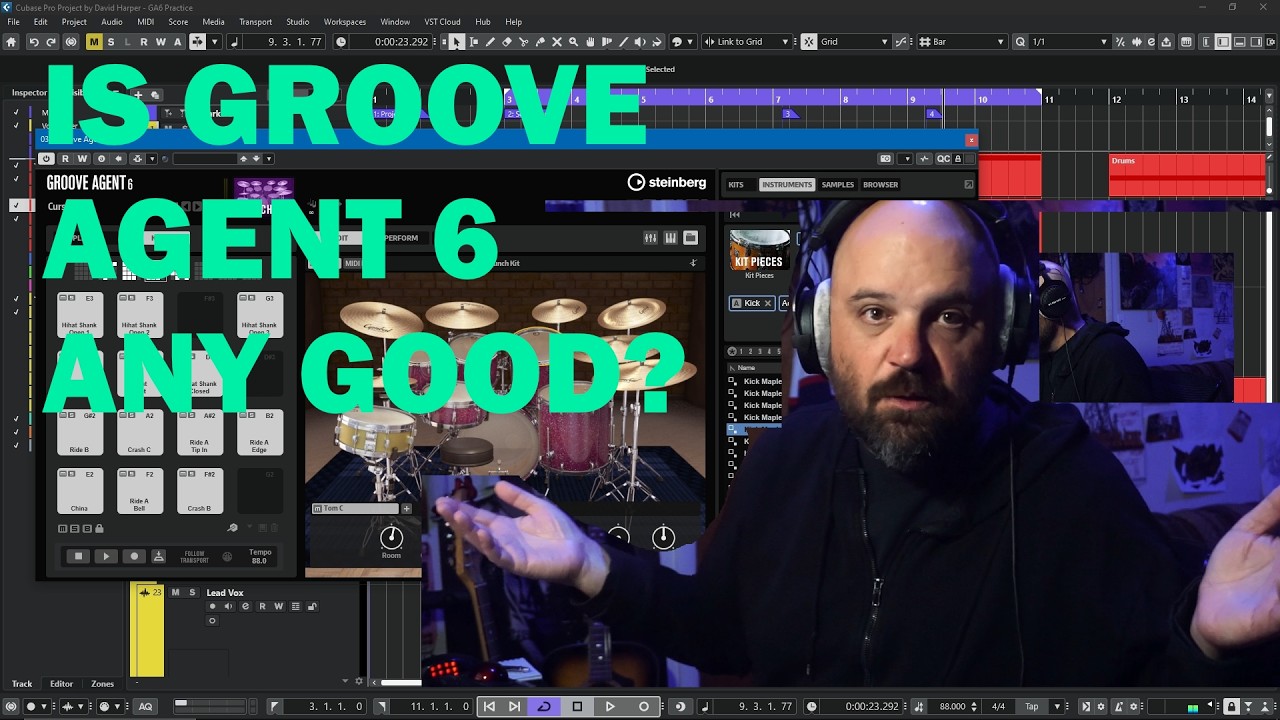Adjust the Room knob under Tom C
Viewport: 1280px width, 720px height.
pos(391,536)
